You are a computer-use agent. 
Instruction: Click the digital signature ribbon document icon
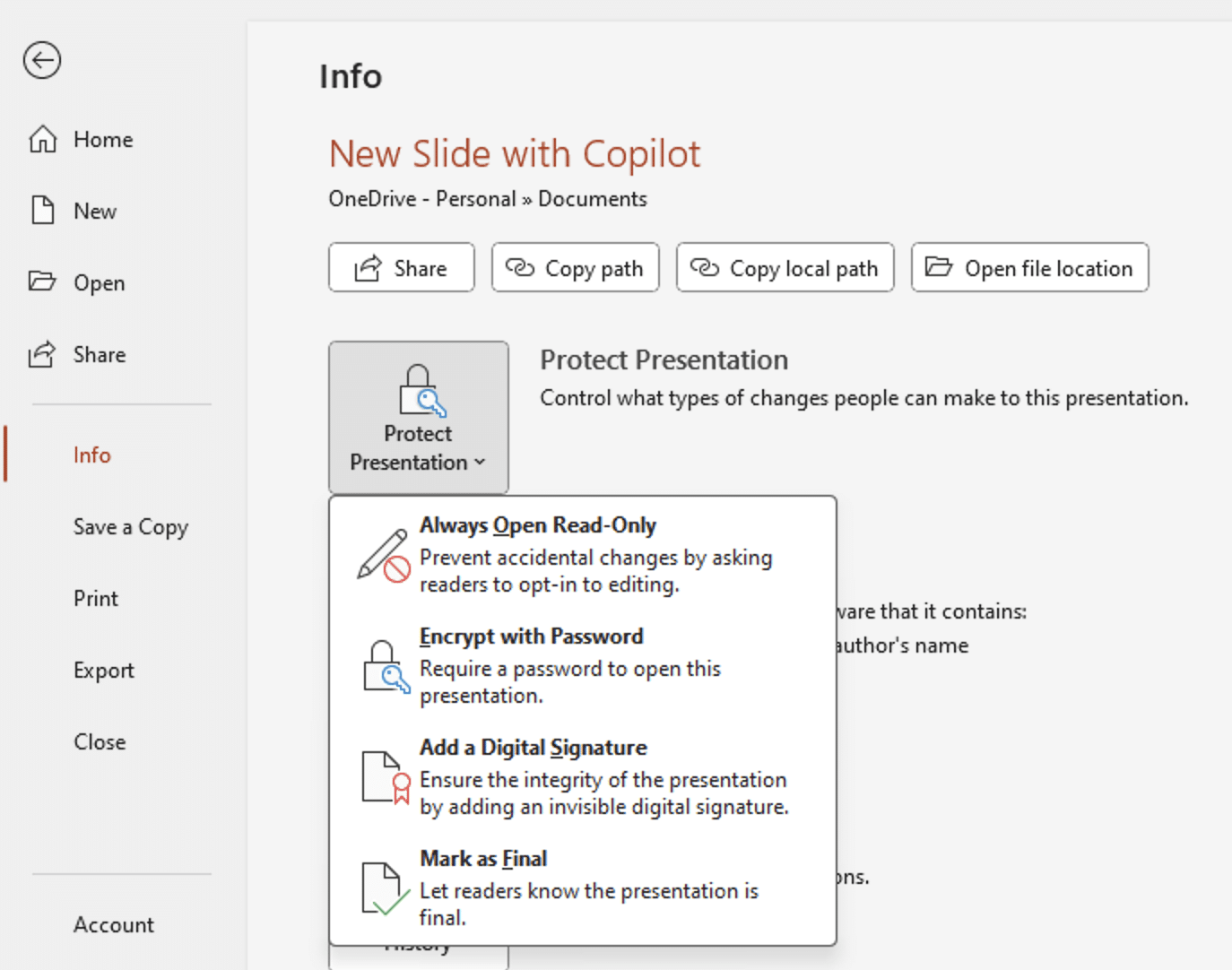(386, 776)
